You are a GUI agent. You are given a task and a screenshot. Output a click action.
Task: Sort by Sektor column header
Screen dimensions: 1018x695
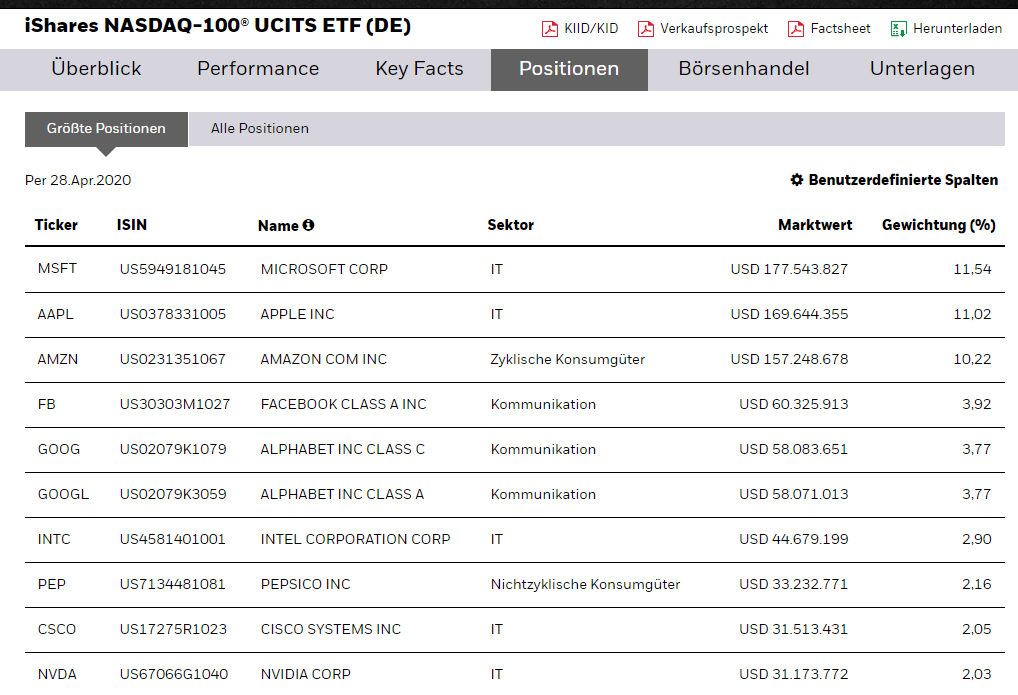pyautogui.click(x=510, y=225)
